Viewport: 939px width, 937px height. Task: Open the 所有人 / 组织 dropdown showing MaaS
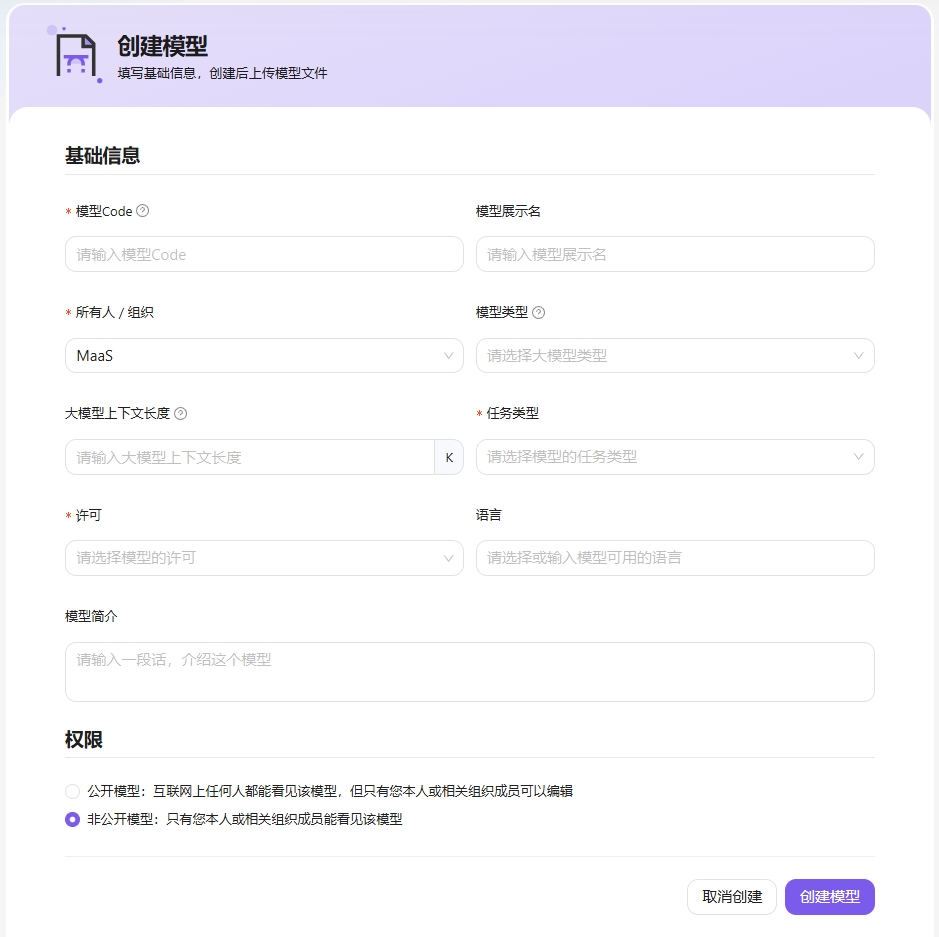tap(264, 356)
